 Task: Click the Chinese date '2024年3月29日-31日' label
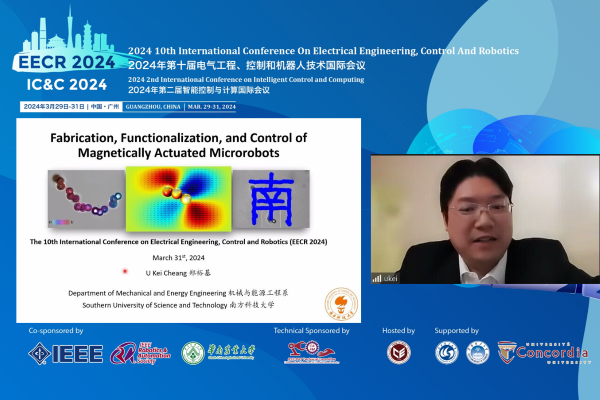click(x=54, y=106)
